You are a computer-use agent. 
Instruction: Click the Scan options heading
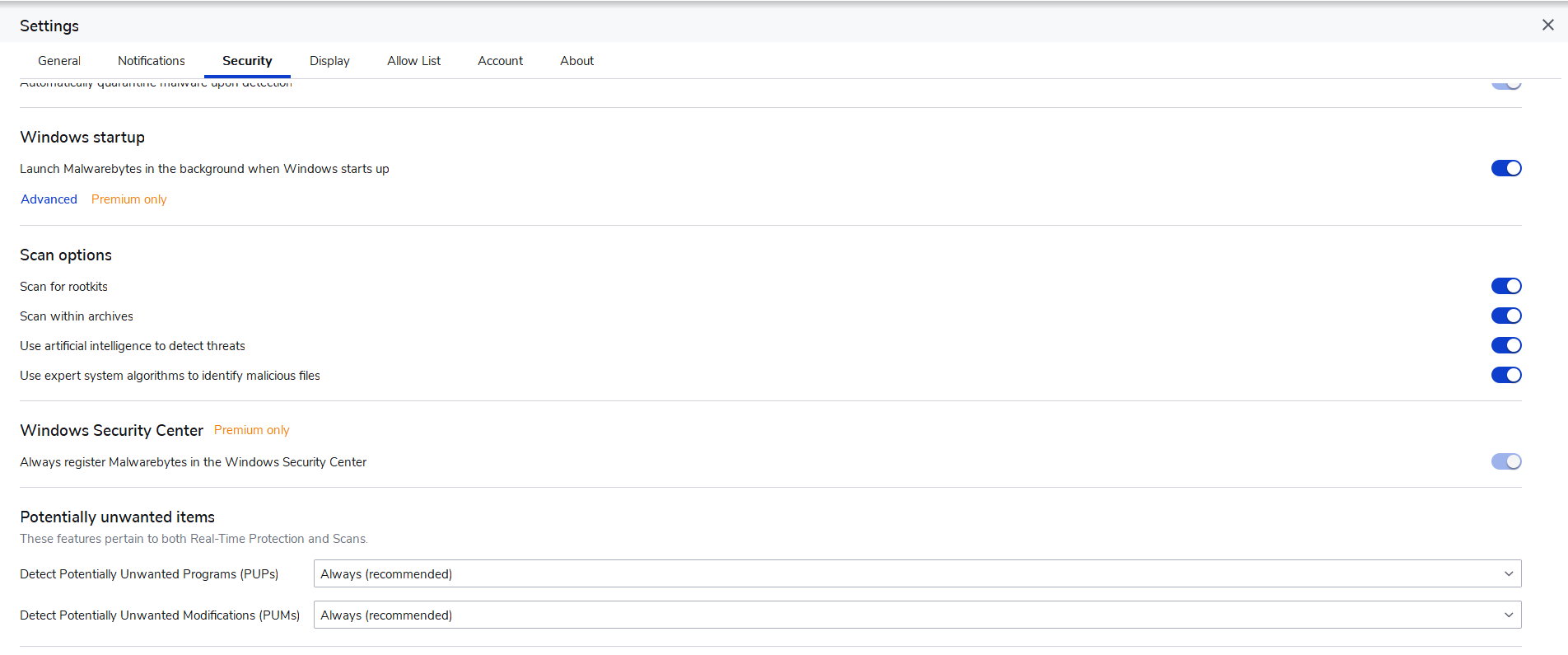click(66, 255)
